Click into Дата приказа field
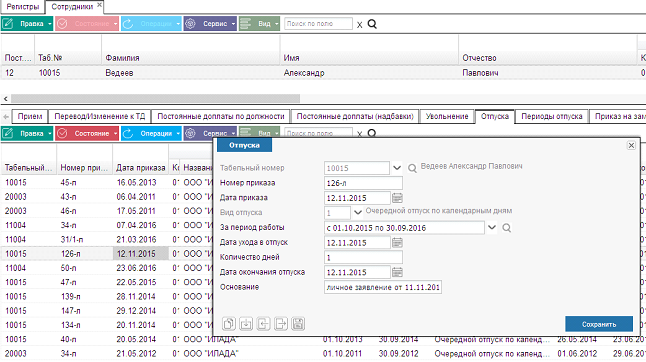 [x=357, y=198]
